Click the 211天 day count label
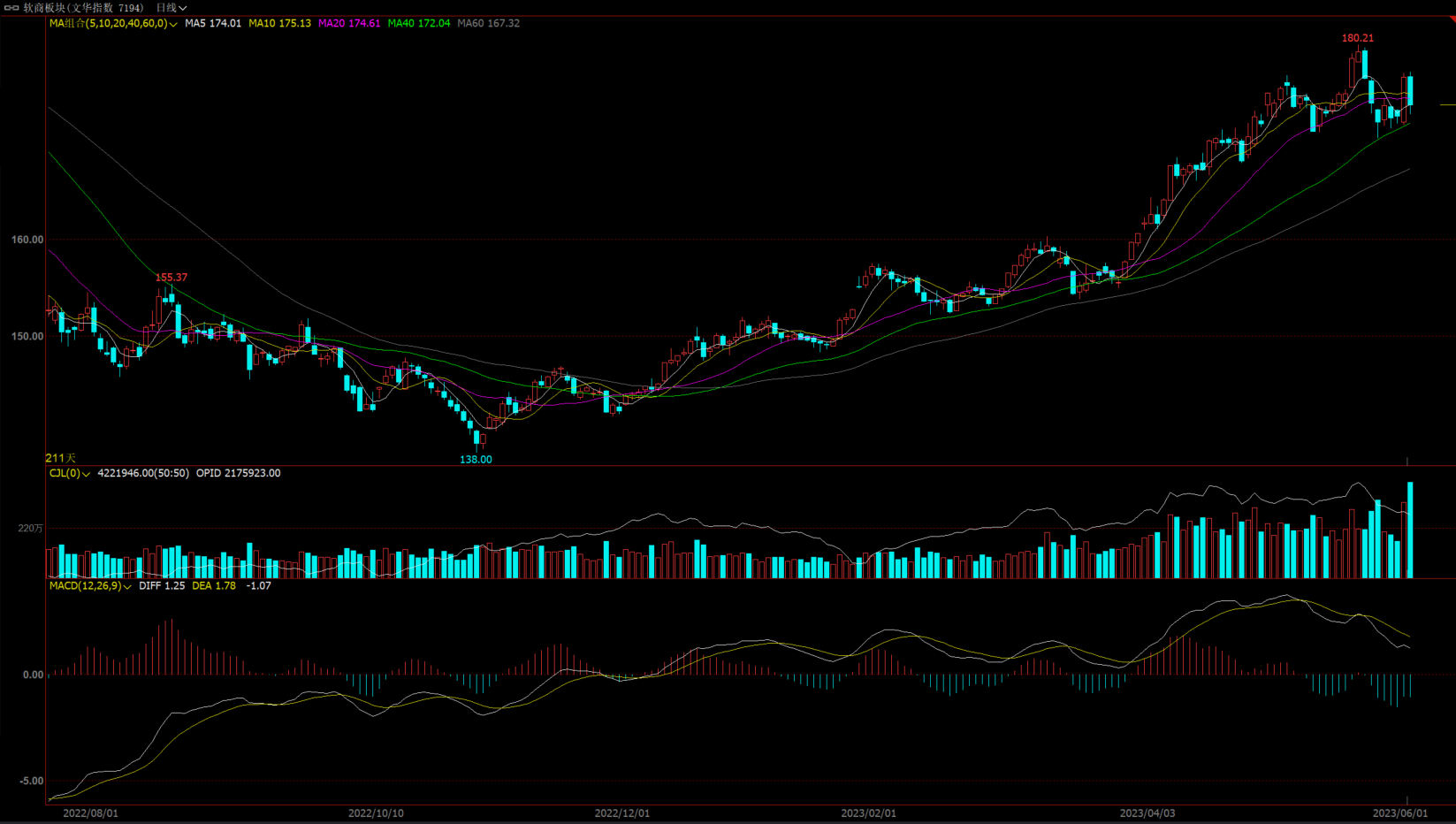The width and height of the screenshot is (1456, 824). coord(61,458)
